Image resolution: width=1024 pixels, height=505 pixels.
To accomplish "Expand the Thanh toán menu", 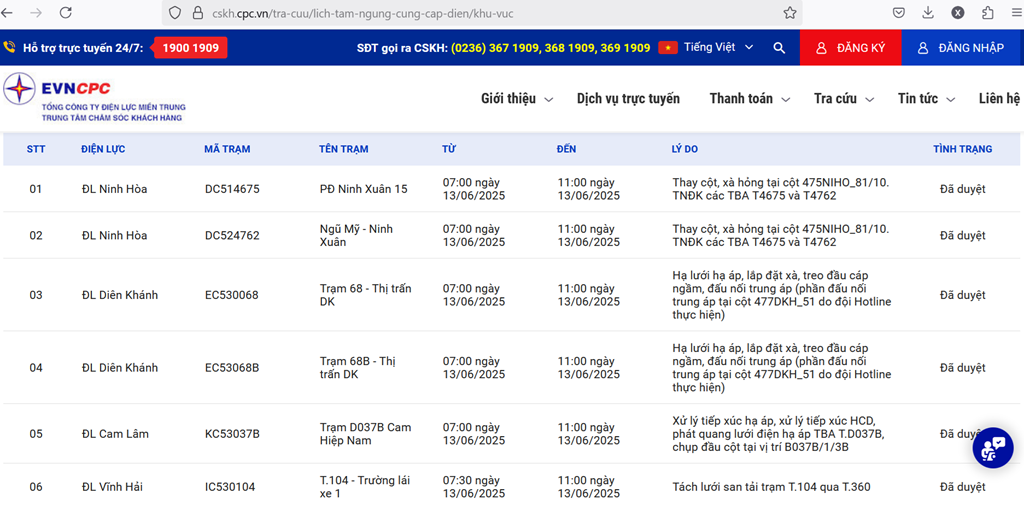I will coord(750,99).
